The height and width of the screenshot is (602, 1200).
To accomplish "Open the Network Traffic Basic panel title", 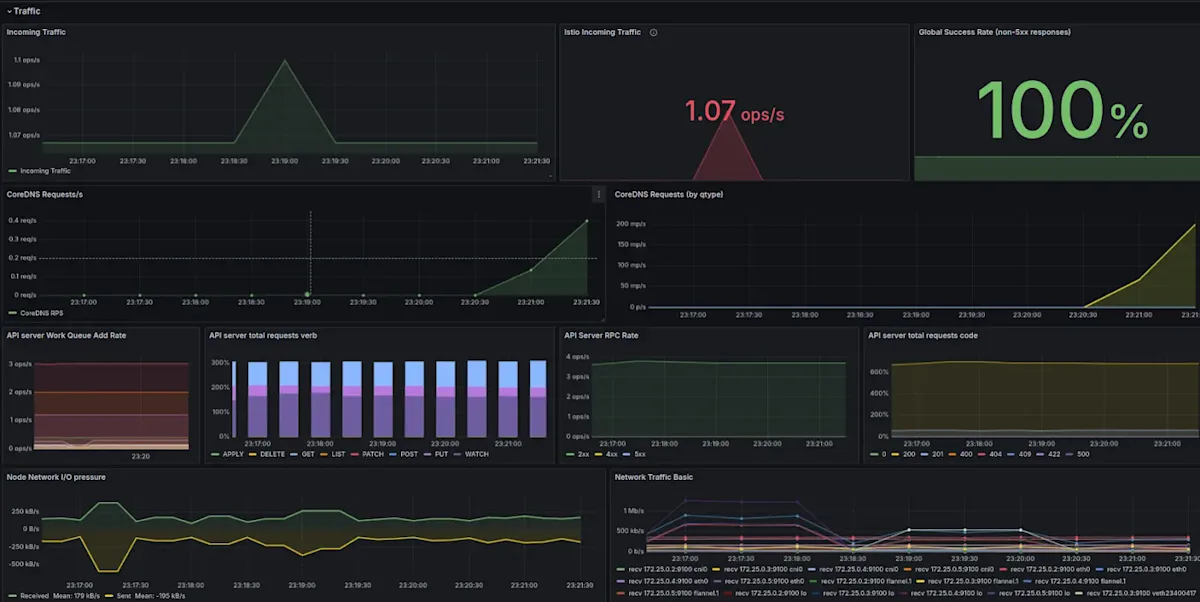I will coord(655,477).
